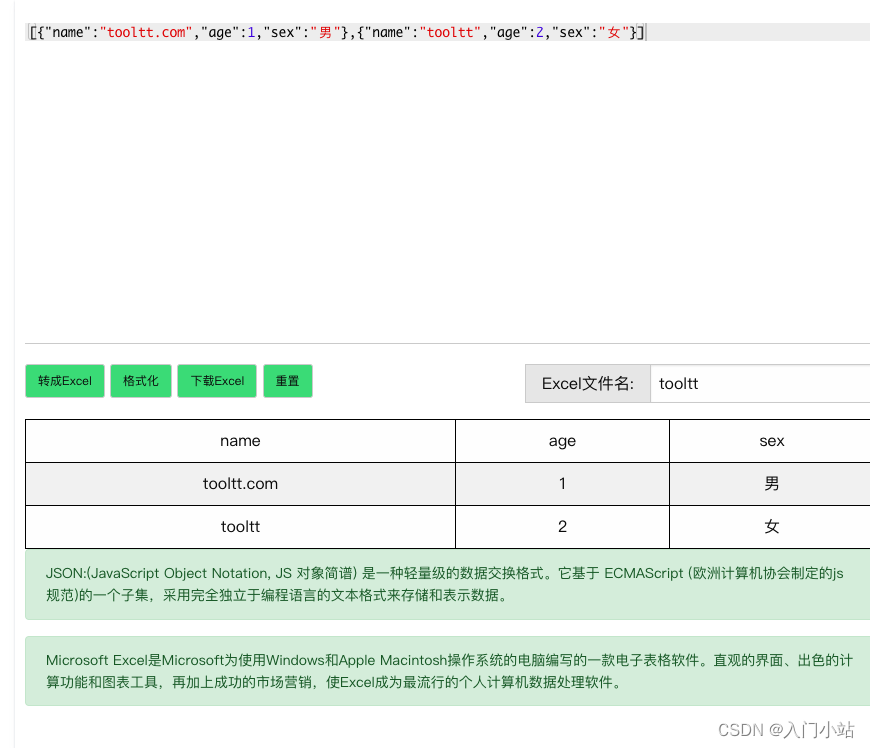The image size is (870, 748).
Task: Click the cell containing age value 2
Action: coord(561,526)
